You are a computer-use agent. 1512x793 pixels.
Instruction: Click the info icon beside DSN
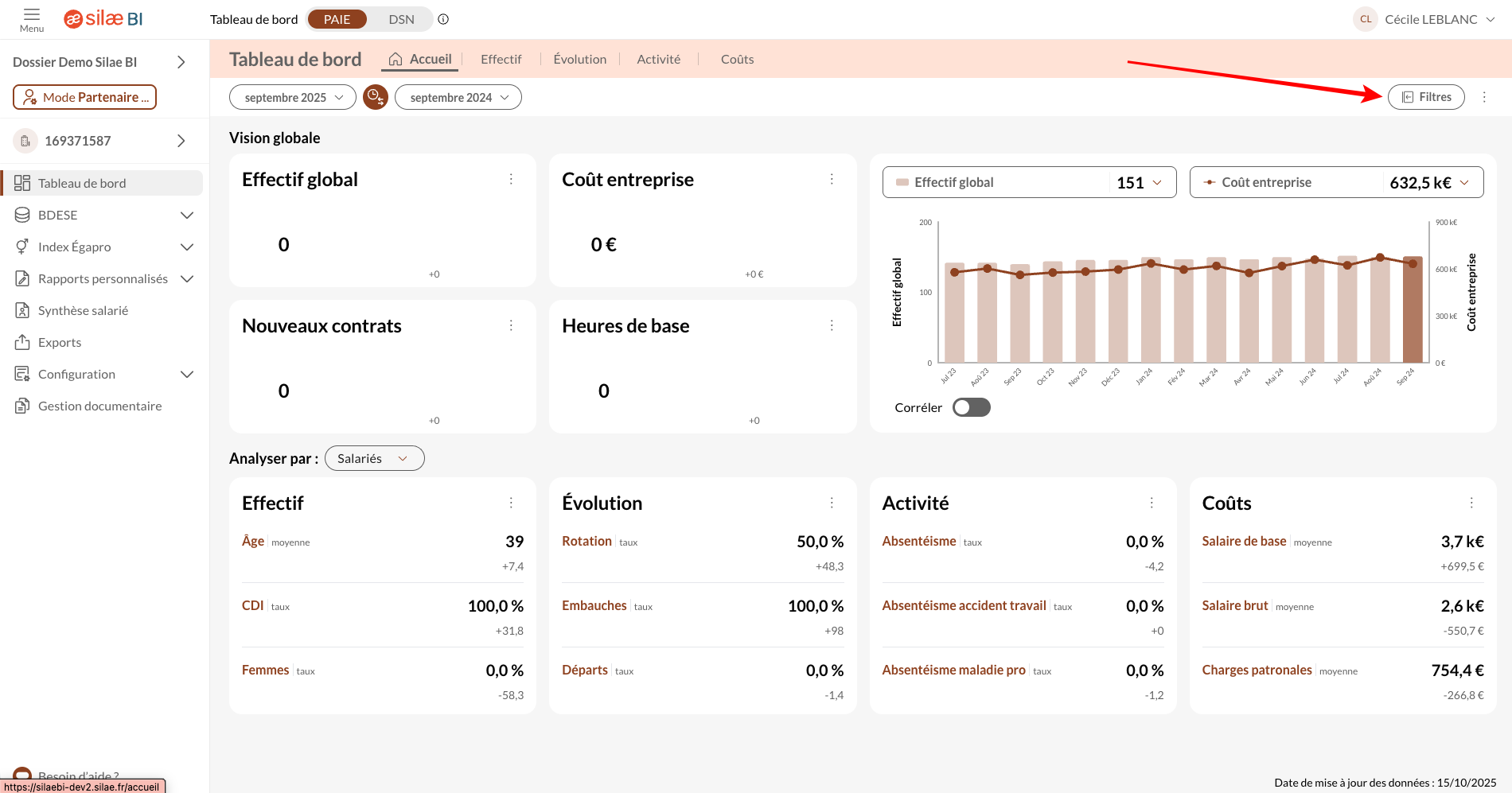pos(443,19)
